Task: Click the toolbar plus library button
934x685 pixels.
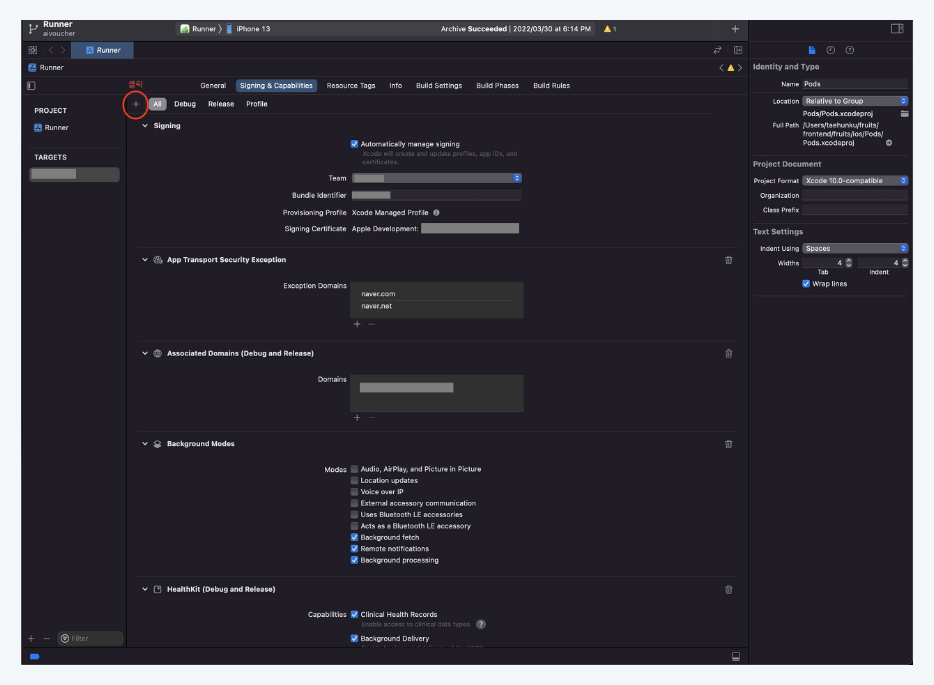Action: tap(735, 29)
